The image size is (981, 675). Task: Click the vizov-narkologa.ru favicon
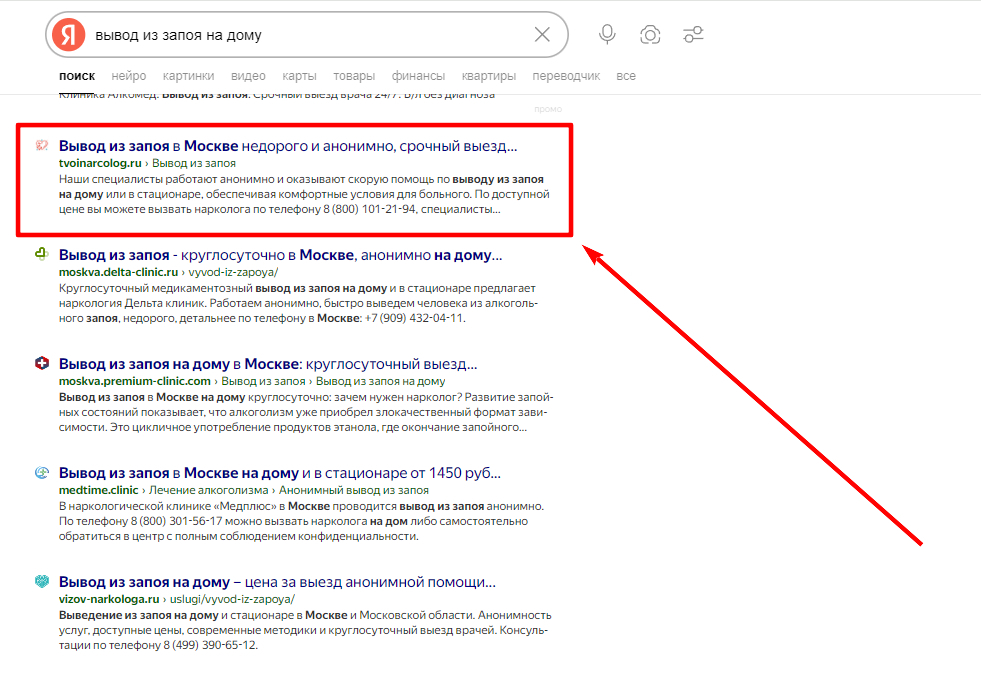click(42, 582)
